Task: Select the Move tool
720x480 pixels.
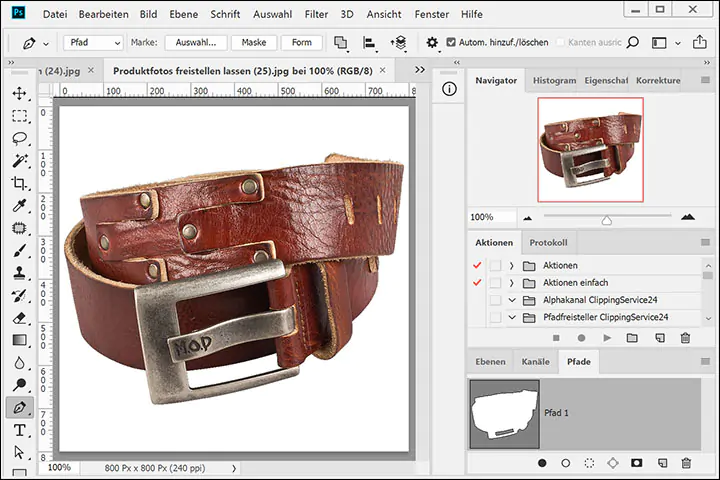Action: click(x=19, y=93)
